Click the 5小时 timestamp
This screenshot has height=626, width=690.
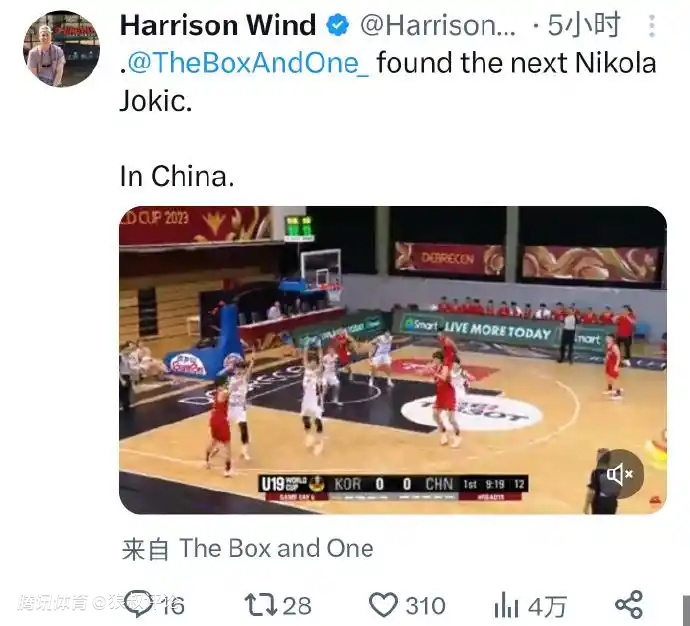(584, 25)
